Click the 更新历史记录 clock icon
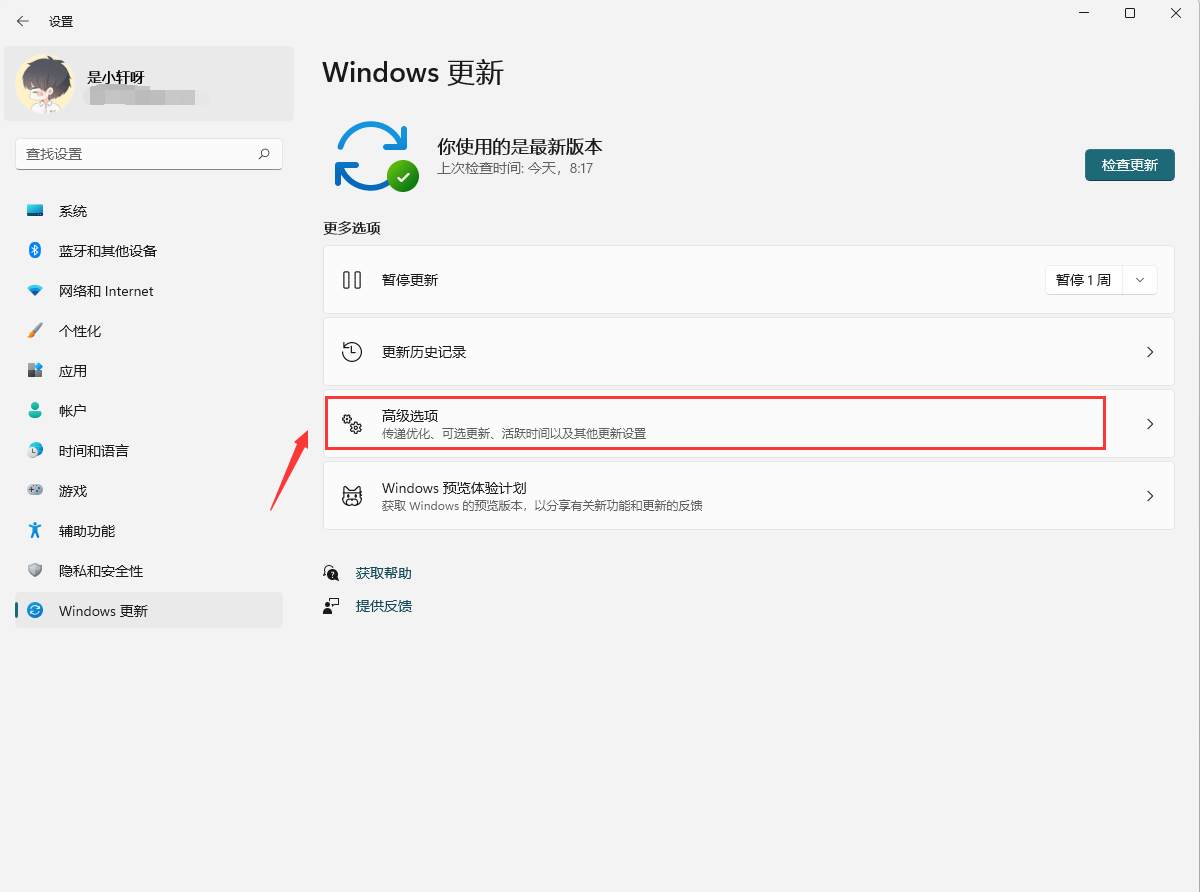This screenshot has width=1200, height=892. point(352,352)
